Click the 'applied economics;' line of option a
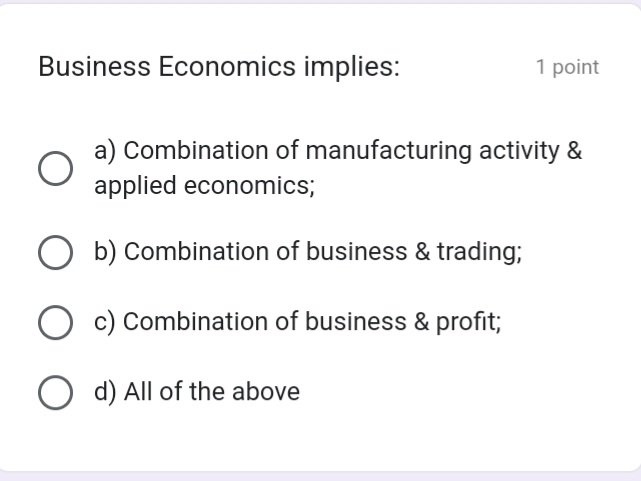 click(204, 186)
